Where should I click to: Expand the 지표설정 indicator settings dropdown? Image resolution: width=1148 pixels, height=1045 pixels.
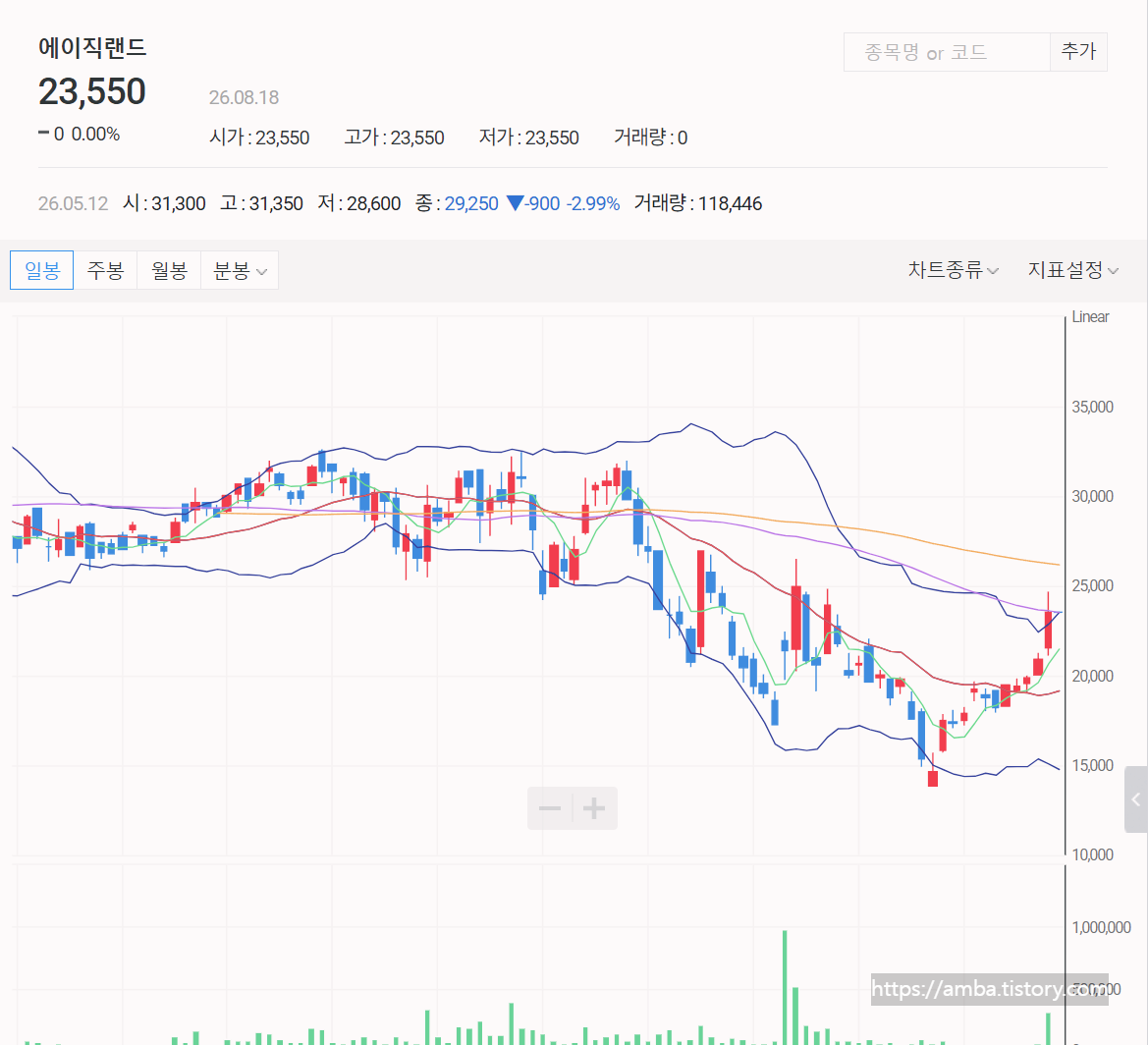coord(1072,270)
